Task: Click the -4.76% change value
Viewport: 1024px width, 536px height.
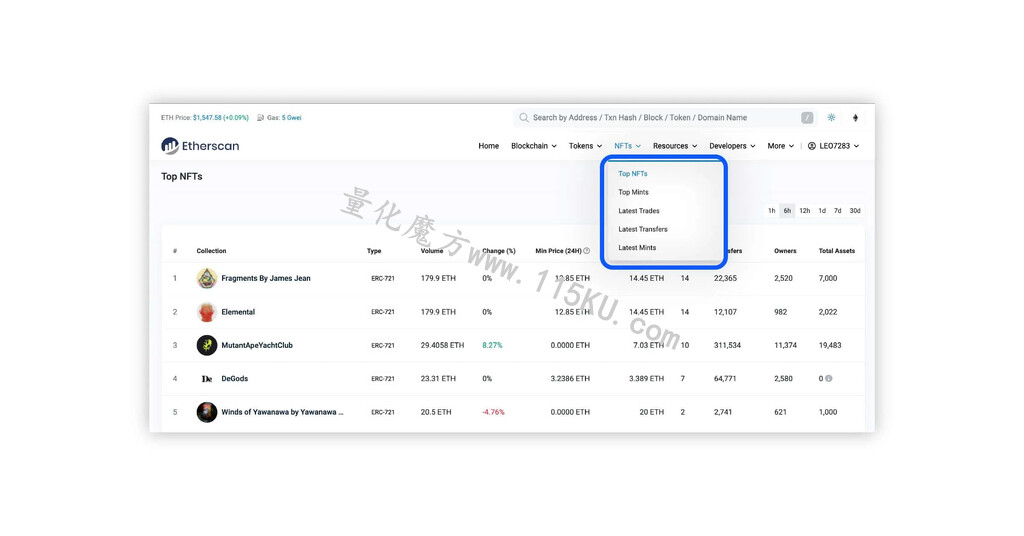Action: (493, 412)
